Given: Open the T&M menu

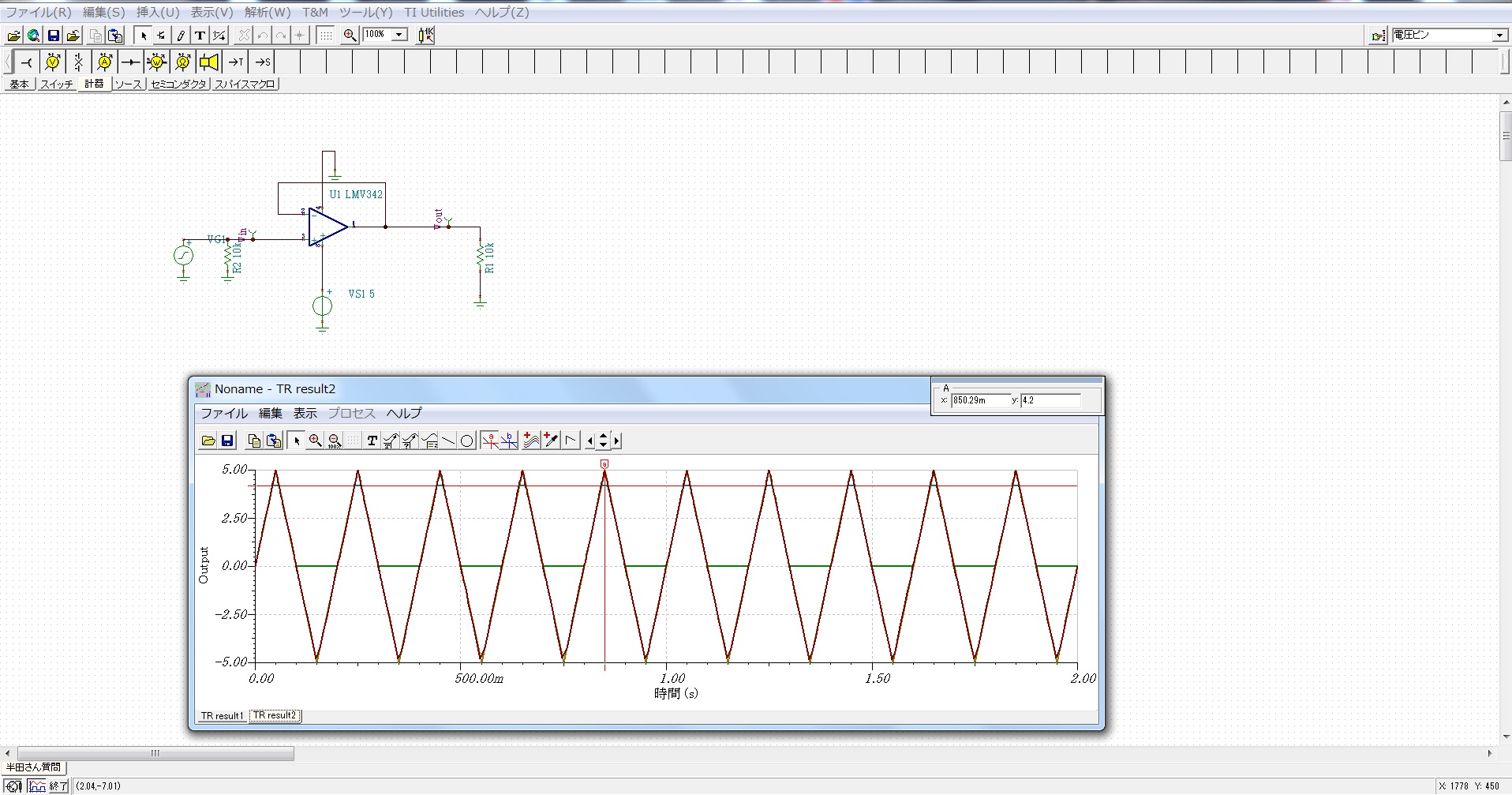Looking at the screenshot, I should pyautogui.click(x=316, y=13).
